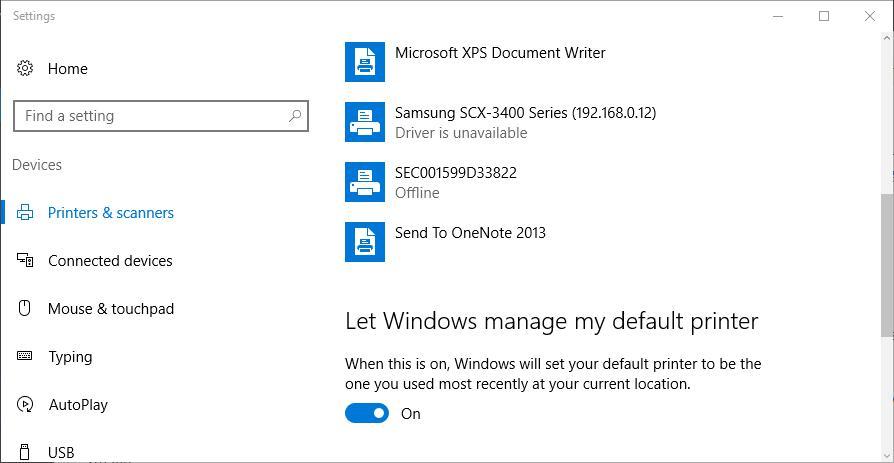Viewport: 894px width, 463px height.
Task: Click the Send To OneNote 2013 icon
Action: tap(365, 242)
